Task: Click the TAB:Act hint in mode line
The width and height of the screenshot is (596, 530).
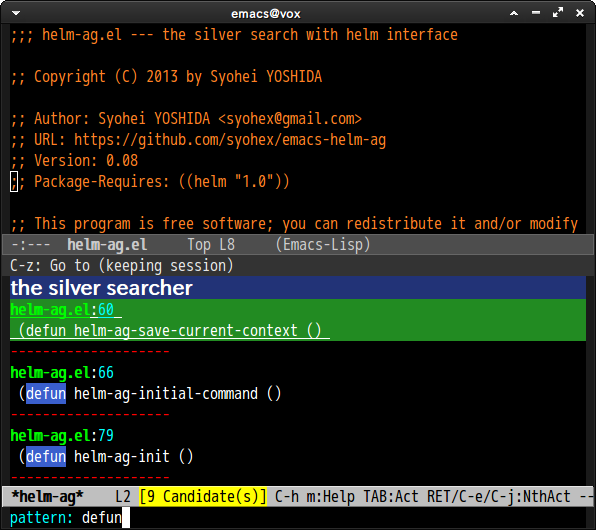Action: point(391,497)
